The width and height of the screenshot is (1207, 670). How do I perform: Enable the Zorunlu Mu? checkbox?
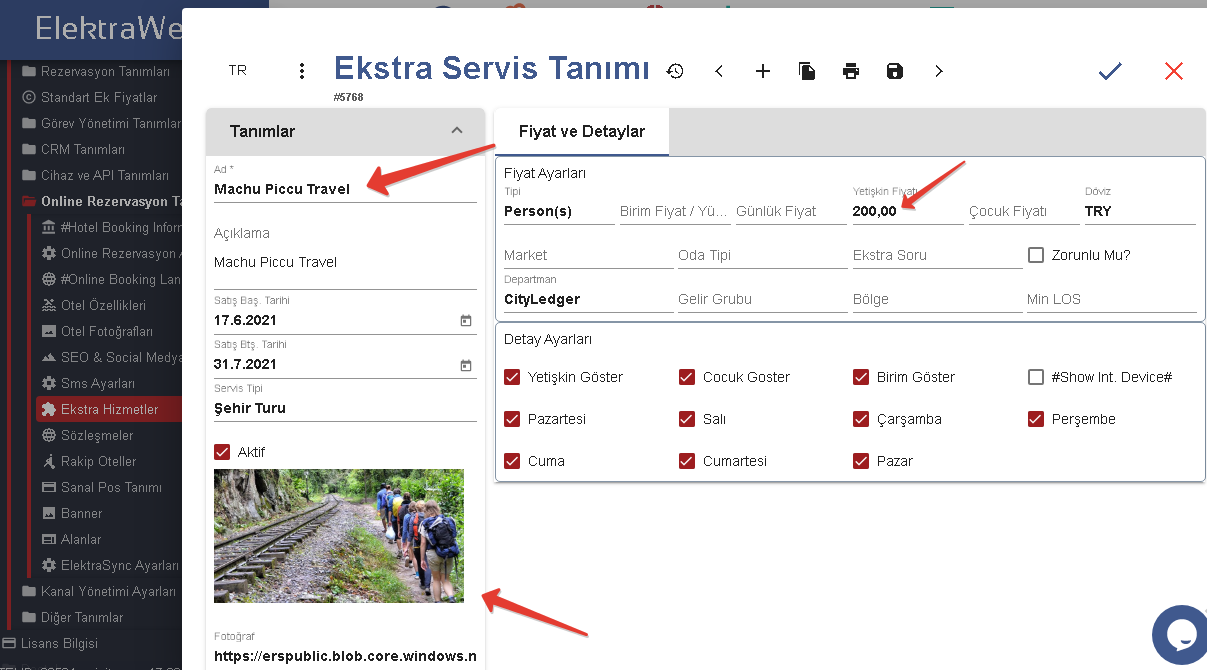[1036, 255]
